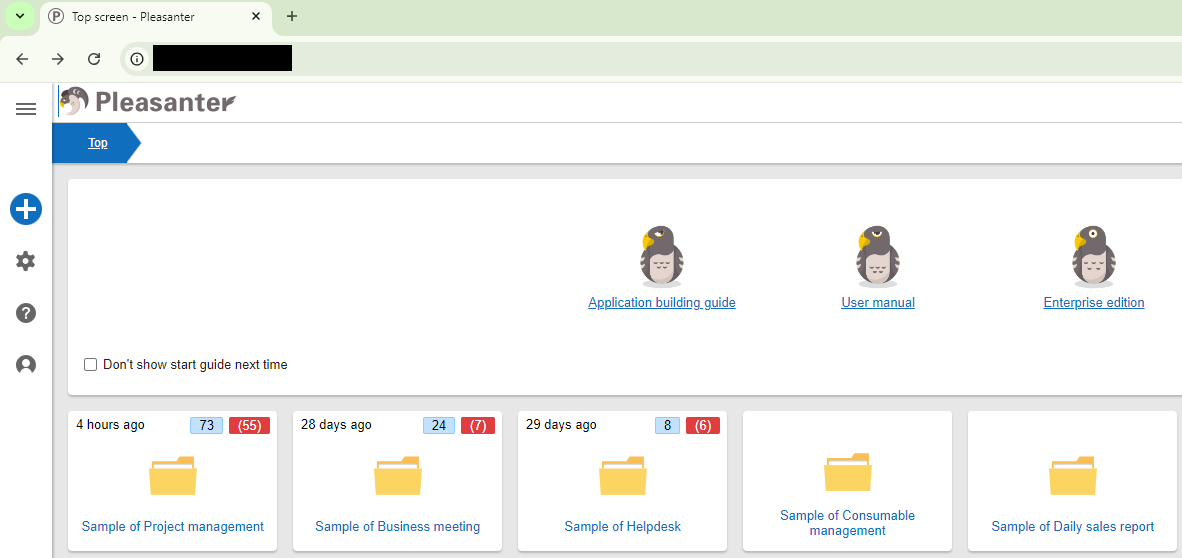Click the Pleasanter logo

(148, 101)
